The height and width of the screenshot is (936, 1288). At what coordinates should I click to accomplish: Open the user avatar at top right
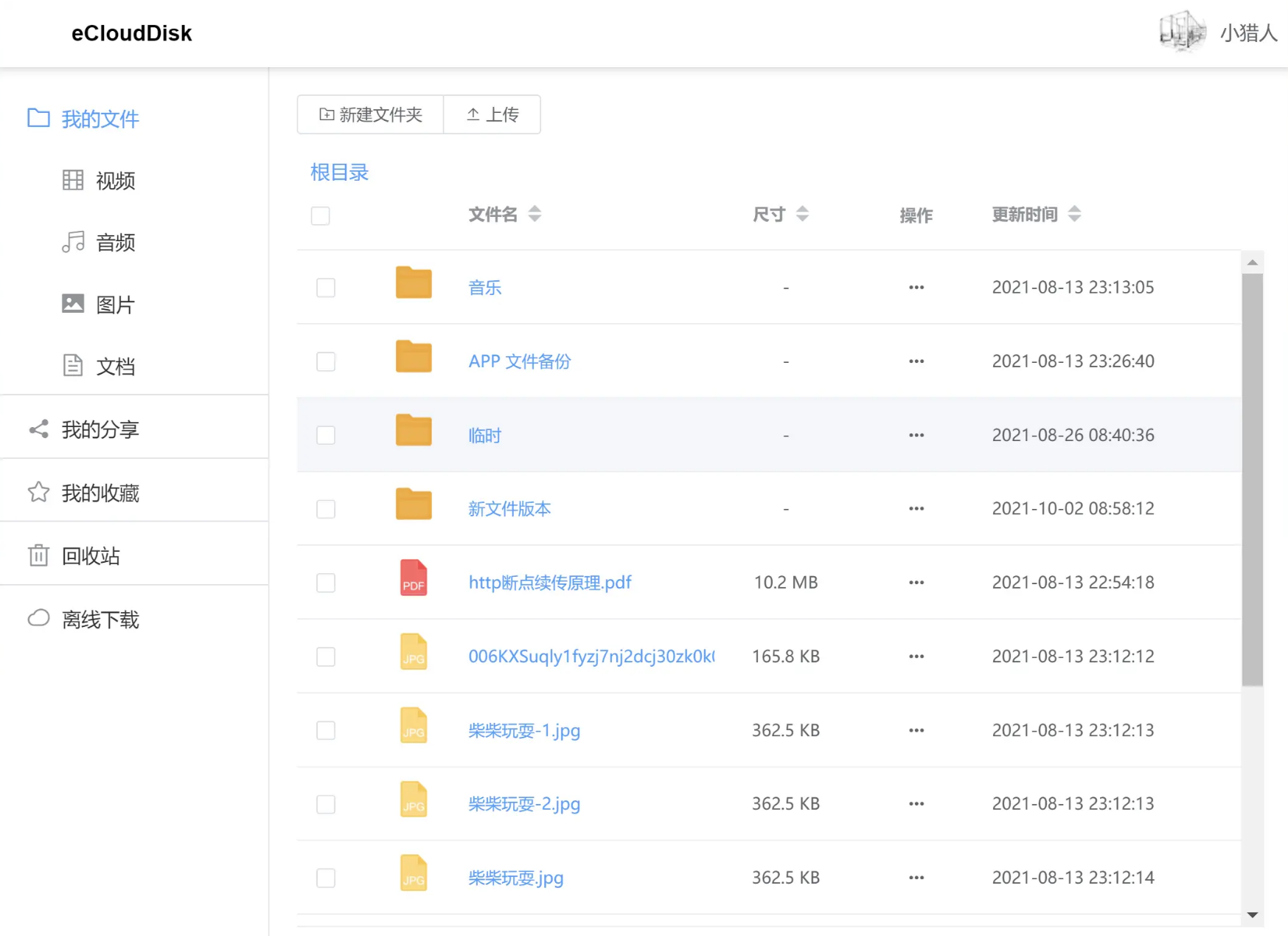(x=1181, y=32)
